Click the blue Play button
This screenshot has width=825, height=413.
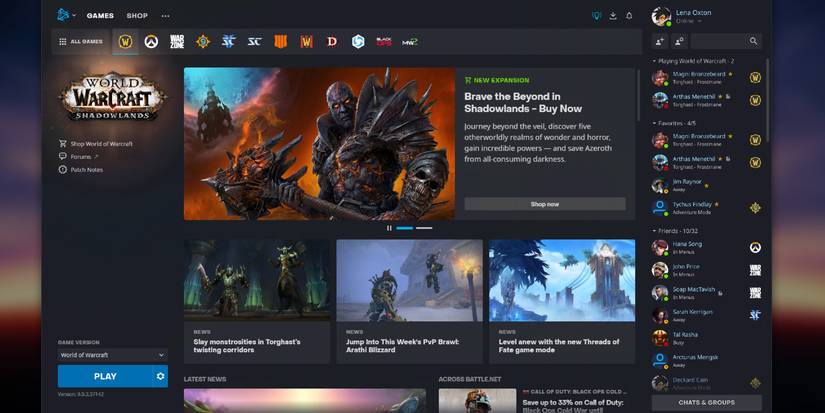(x=105, y=376)
